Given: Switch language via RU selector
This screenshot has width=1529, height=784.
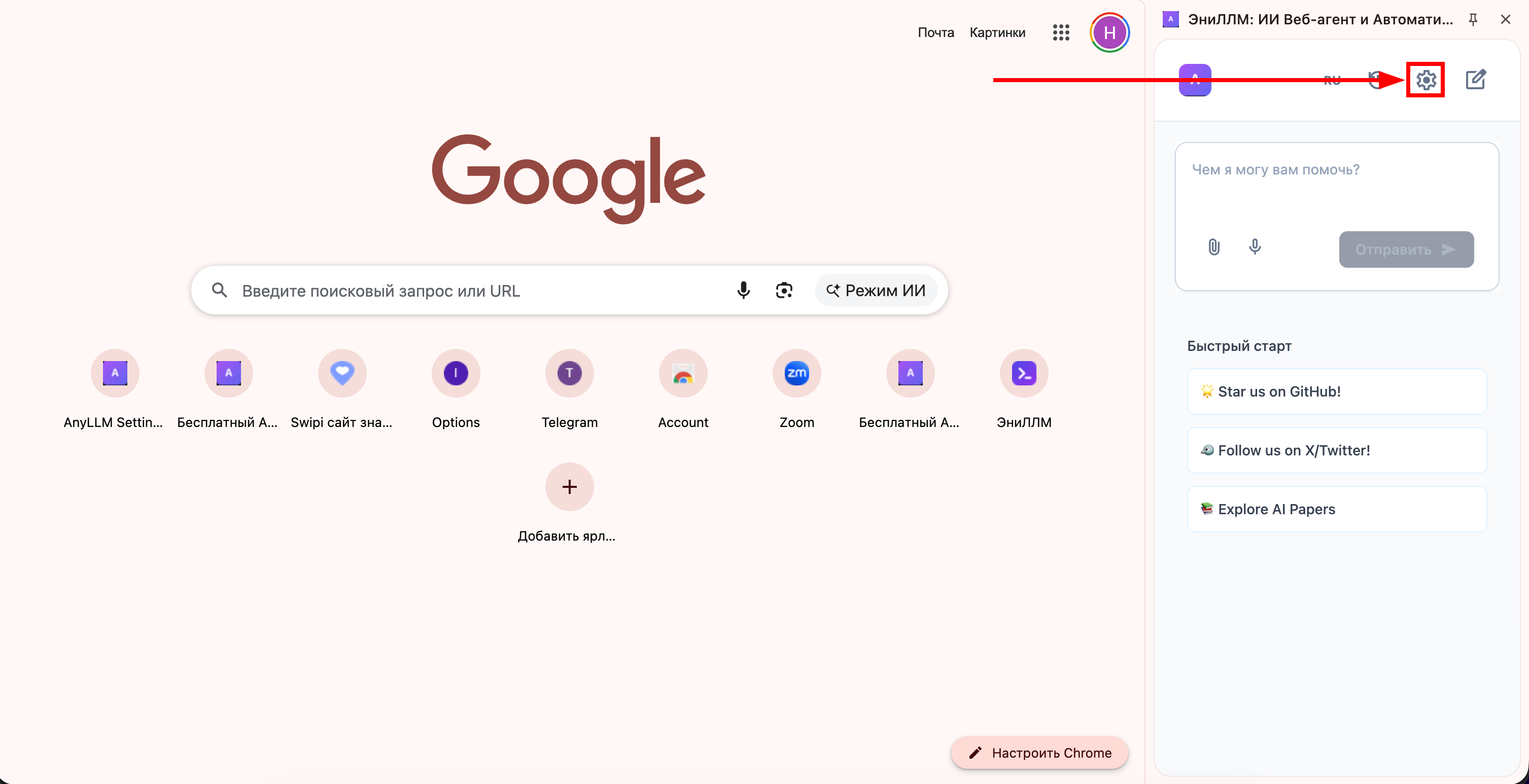Looking at the screenshot, I should pyautogui.click(x=1331, y=80).
